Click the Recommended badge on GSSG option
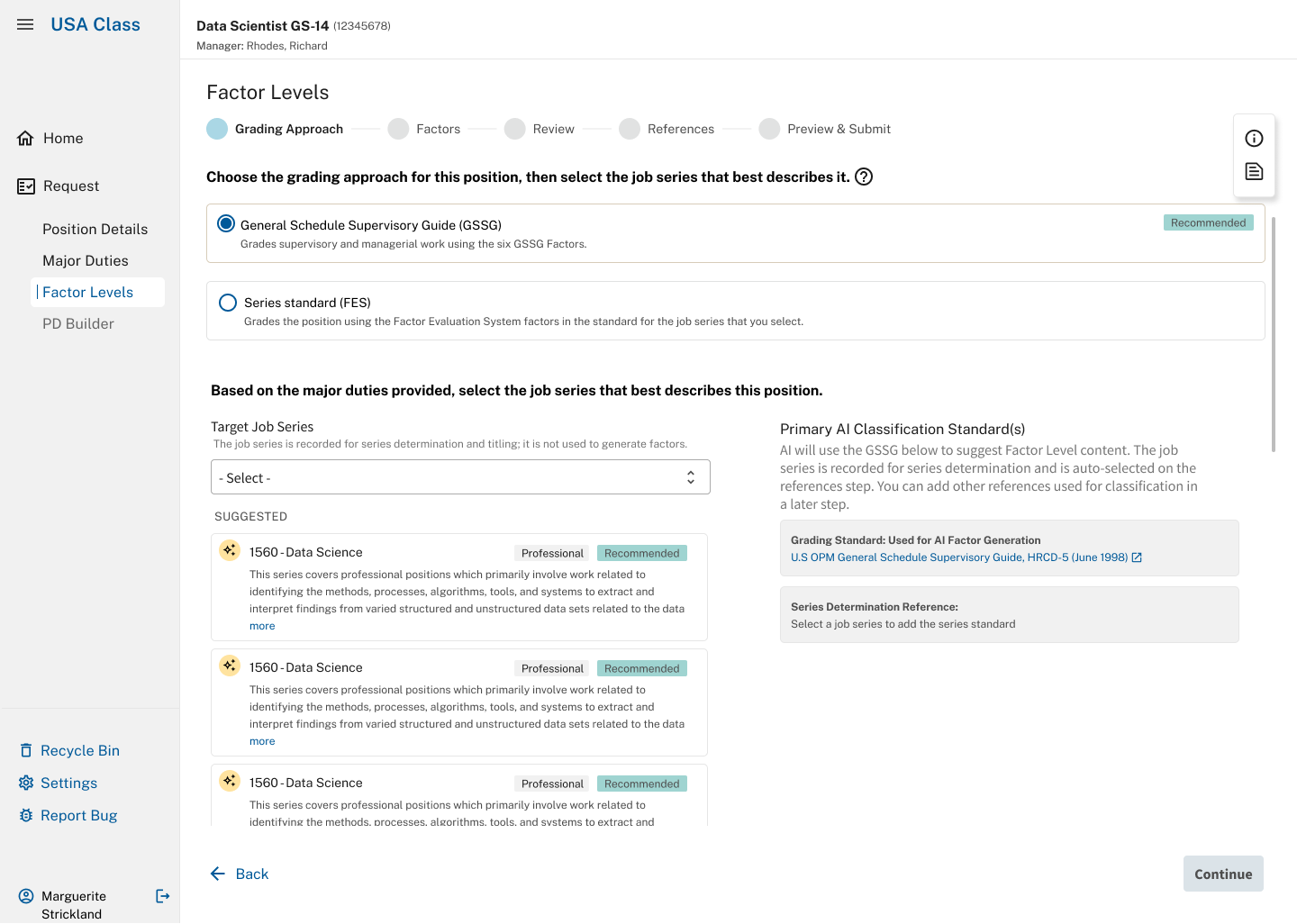The width and height of the screenshot is (1297, 924). (x=1208, y=222)
